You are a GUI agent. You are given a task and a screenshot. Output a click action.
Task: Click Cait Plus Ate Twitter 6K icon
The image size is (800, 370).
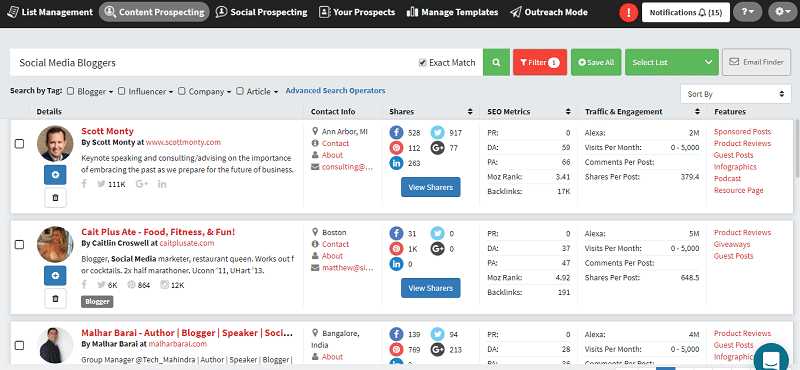[102, 285]
